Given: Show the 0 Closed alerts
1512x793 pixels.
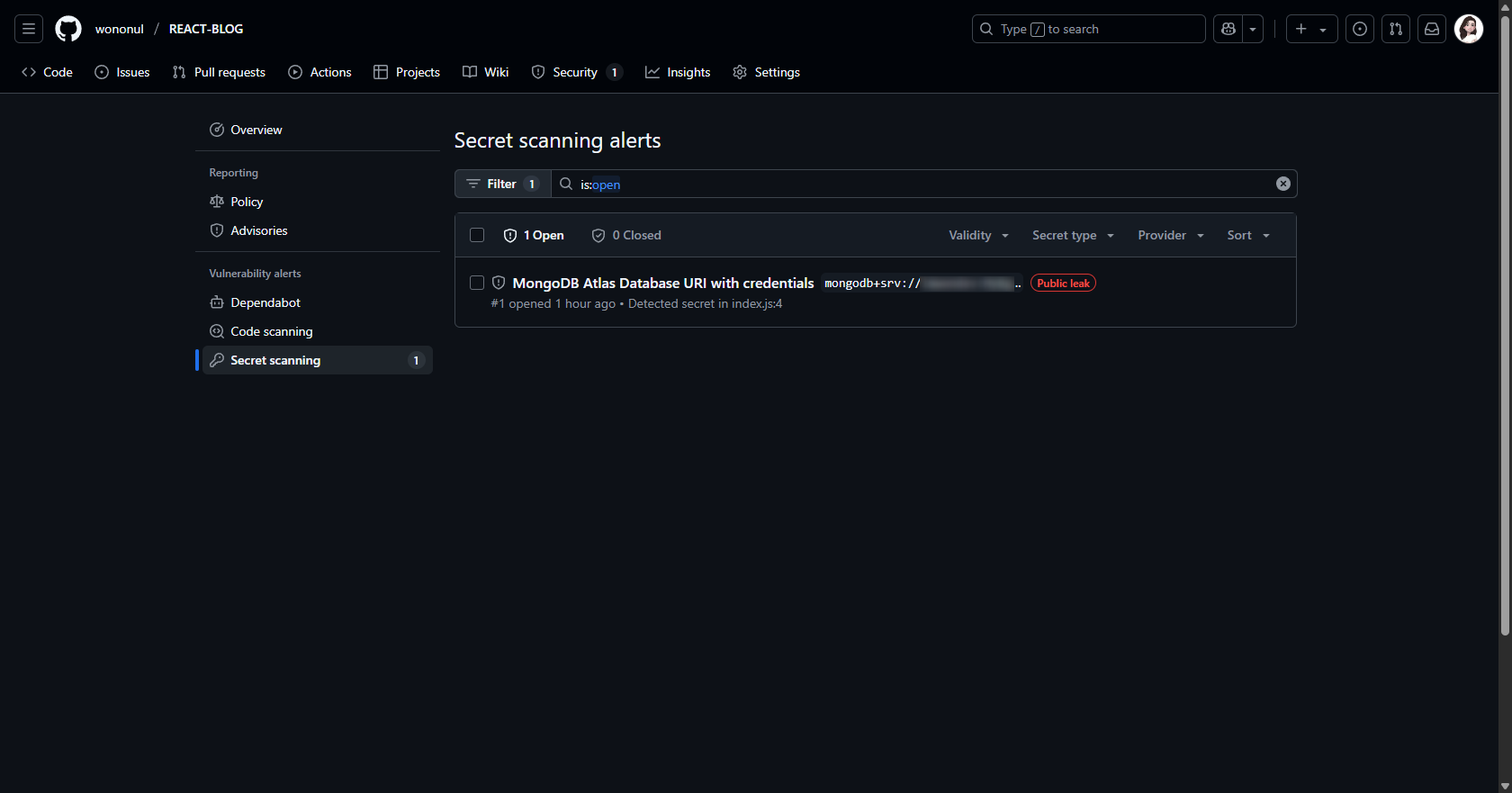Looking at the screenshot, I should coord(626,235).
